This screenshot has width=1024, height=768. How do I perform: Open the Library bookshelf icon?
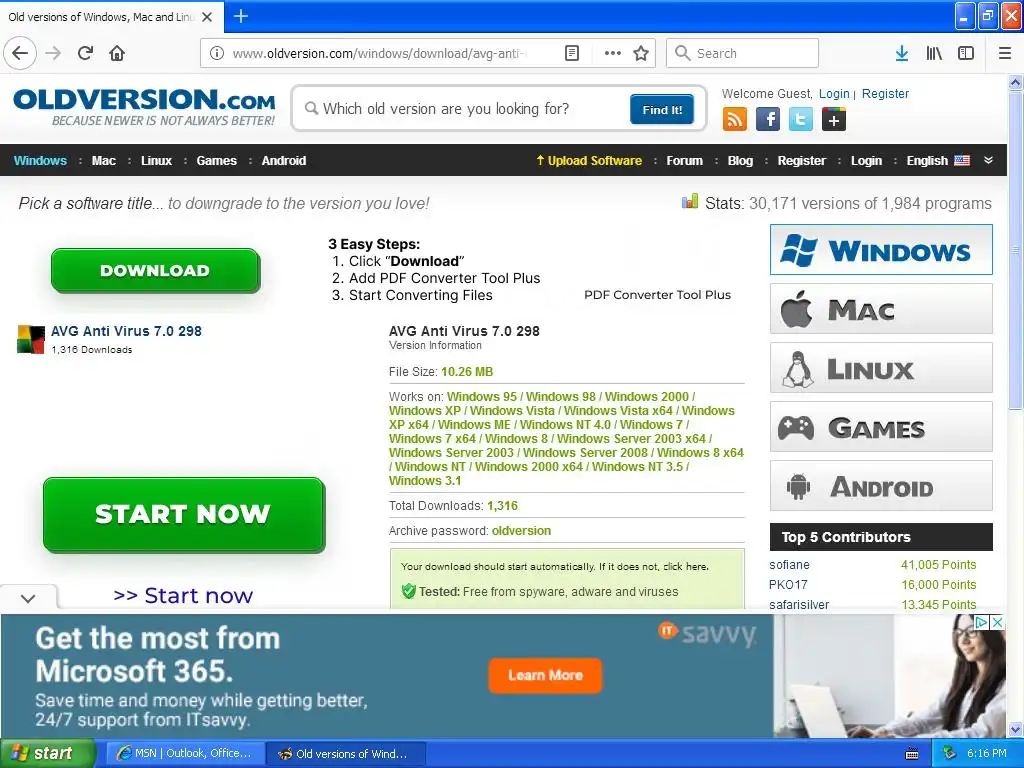(x=934, y=53)
